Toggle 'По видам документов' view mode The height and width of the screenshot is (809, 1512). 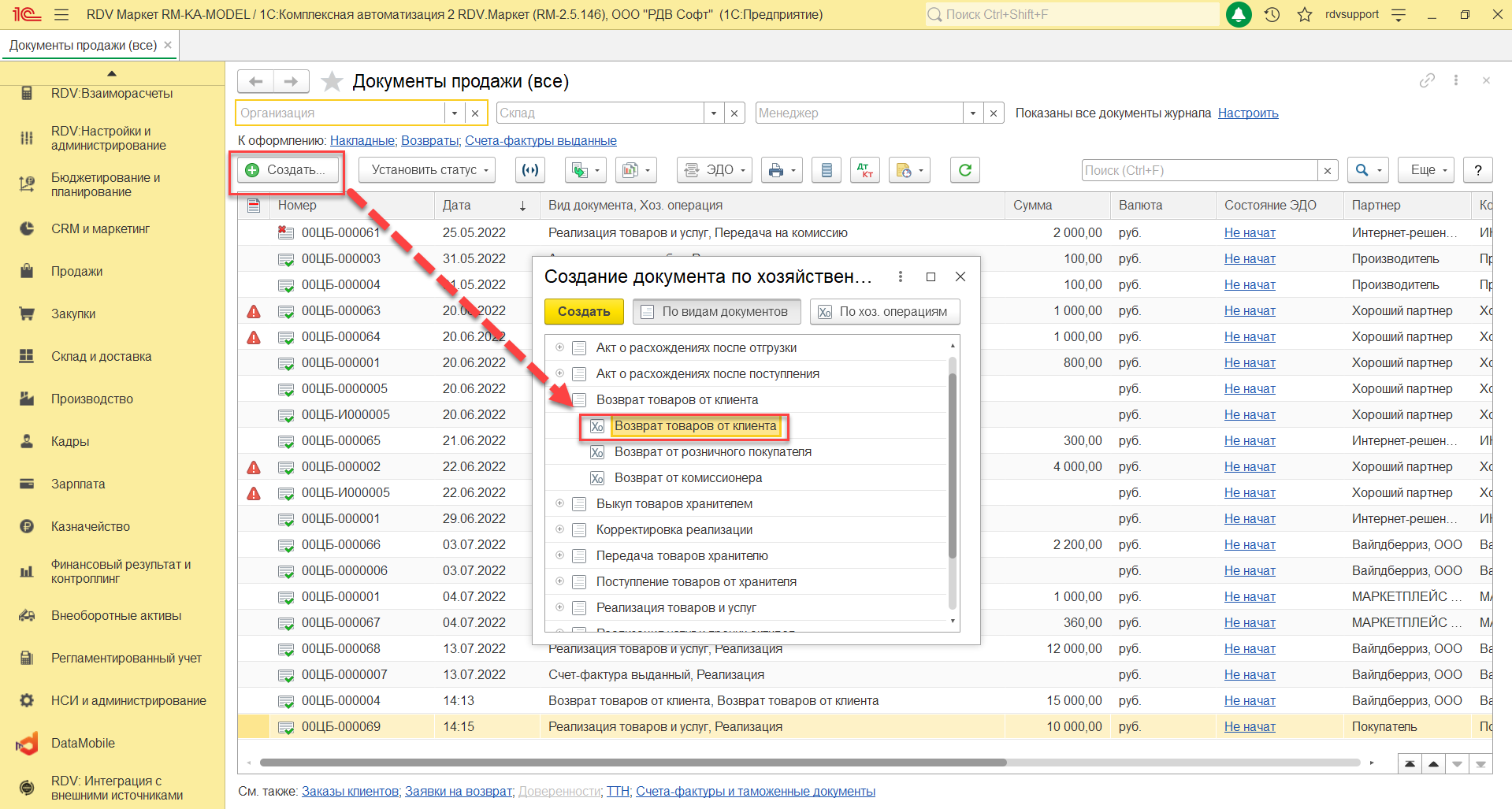tap(715, 312)
